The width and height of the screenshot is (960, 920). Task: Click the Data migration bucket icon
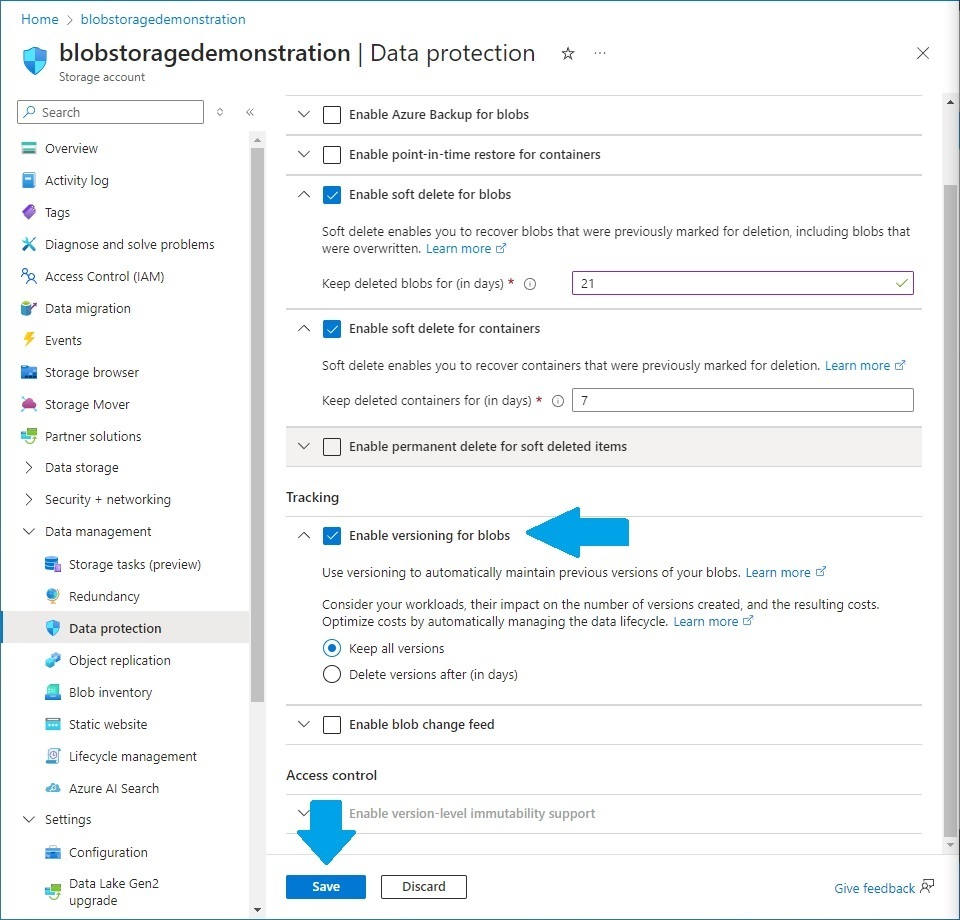29,308
